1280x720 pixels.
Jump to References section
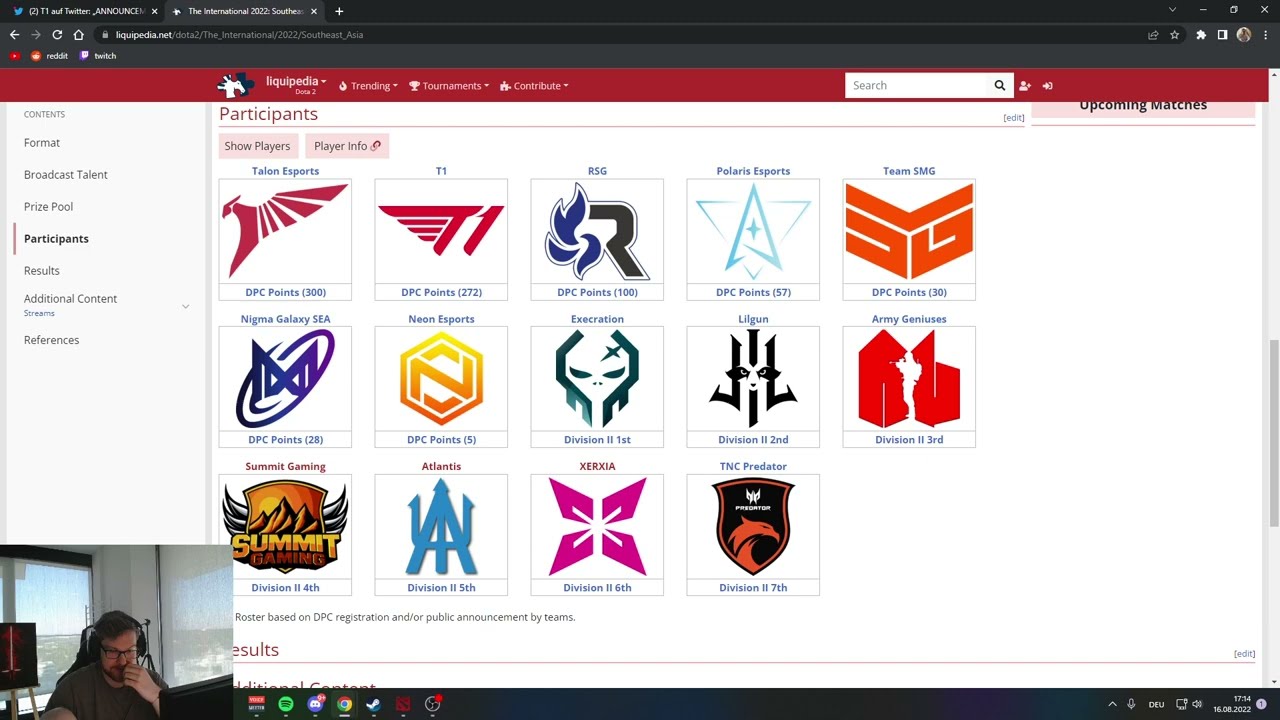point(51,340)
